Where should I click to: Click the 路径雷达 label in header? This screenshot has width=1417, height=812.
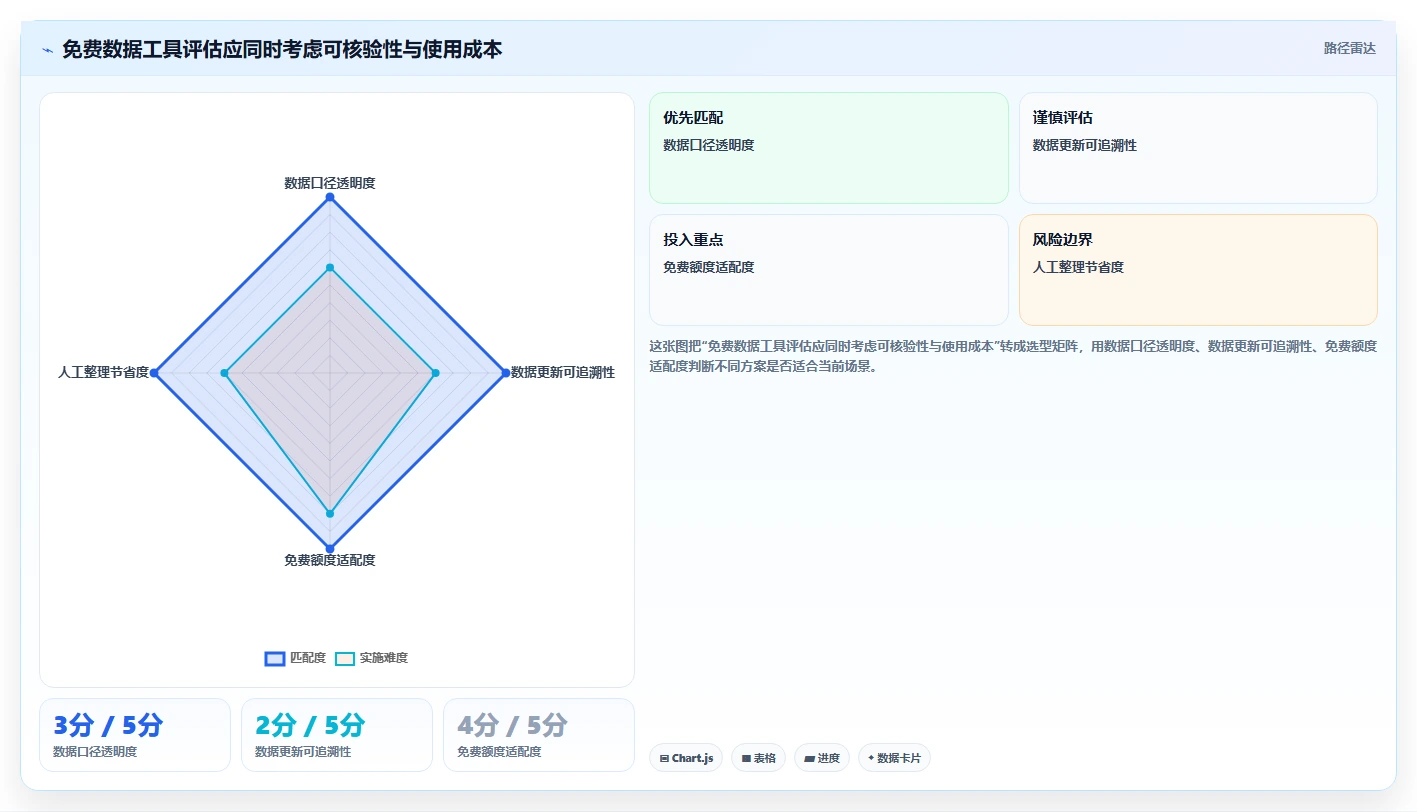(1350, 48)
